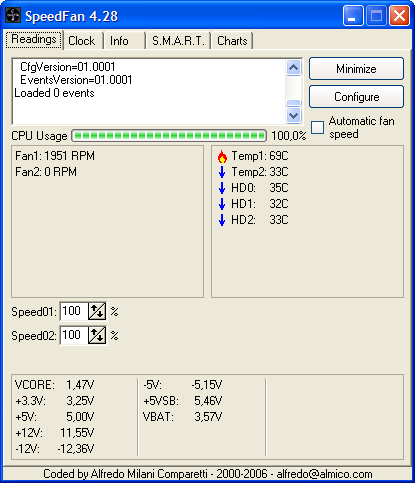Click the 'Temp2: 33C' reading
The height and width of the screenshot is (483, 415).
[x=260, y=172]
